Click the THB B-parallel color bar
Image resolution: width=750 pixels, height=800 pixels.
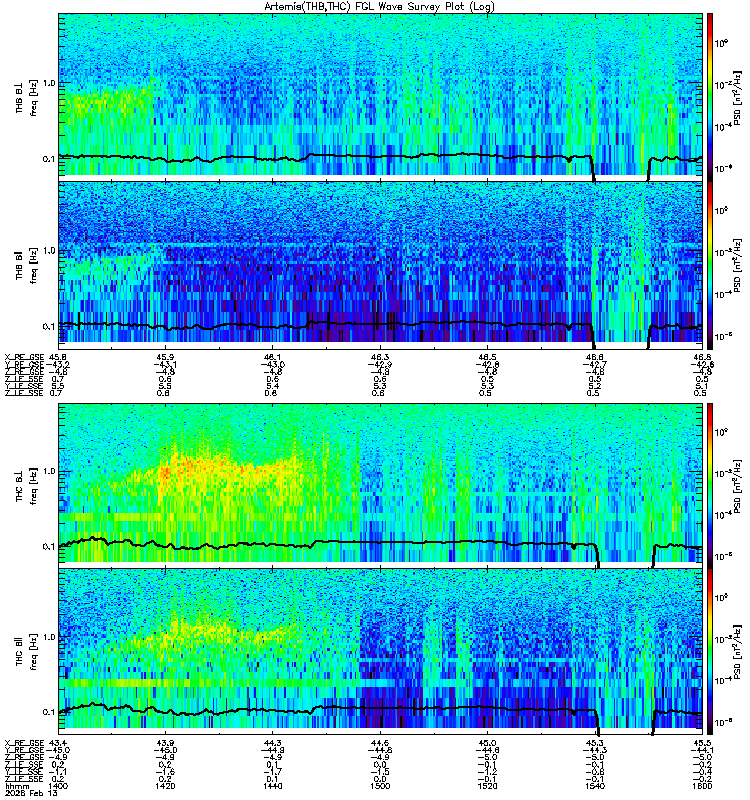(710, 265)
